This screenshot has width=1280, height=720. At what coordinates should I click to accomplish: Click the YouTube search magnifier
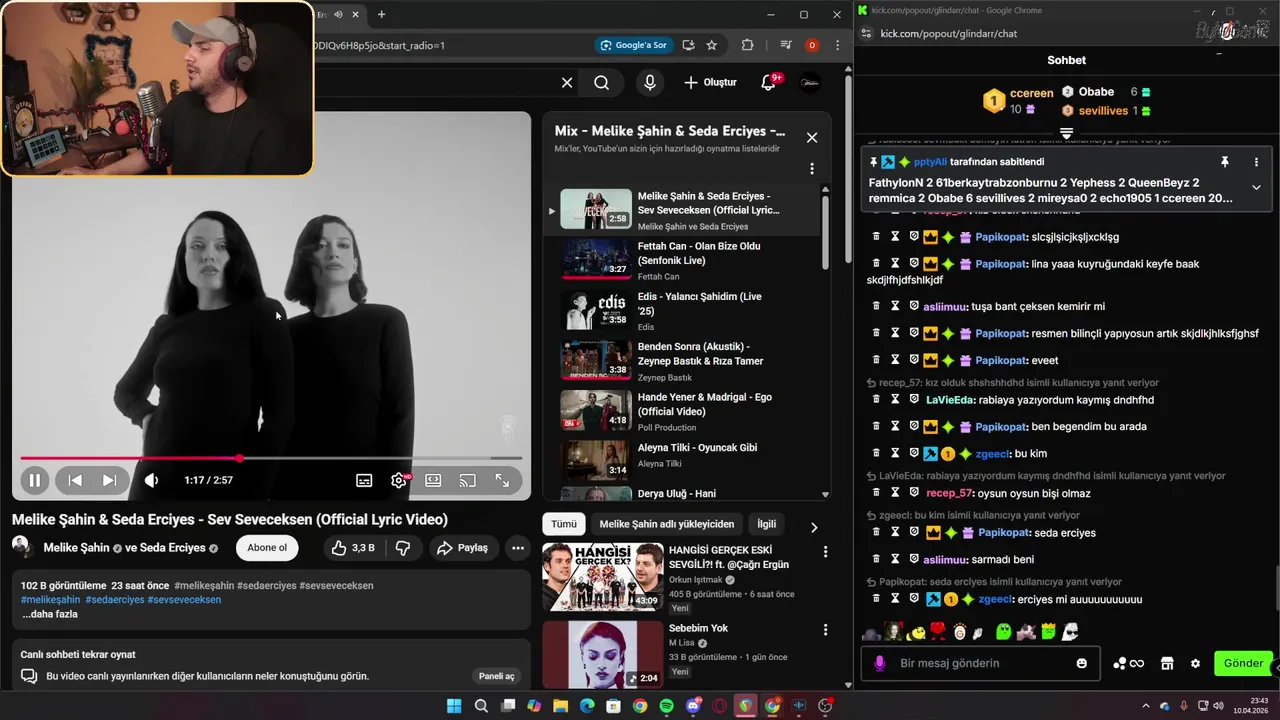point(601,83)
